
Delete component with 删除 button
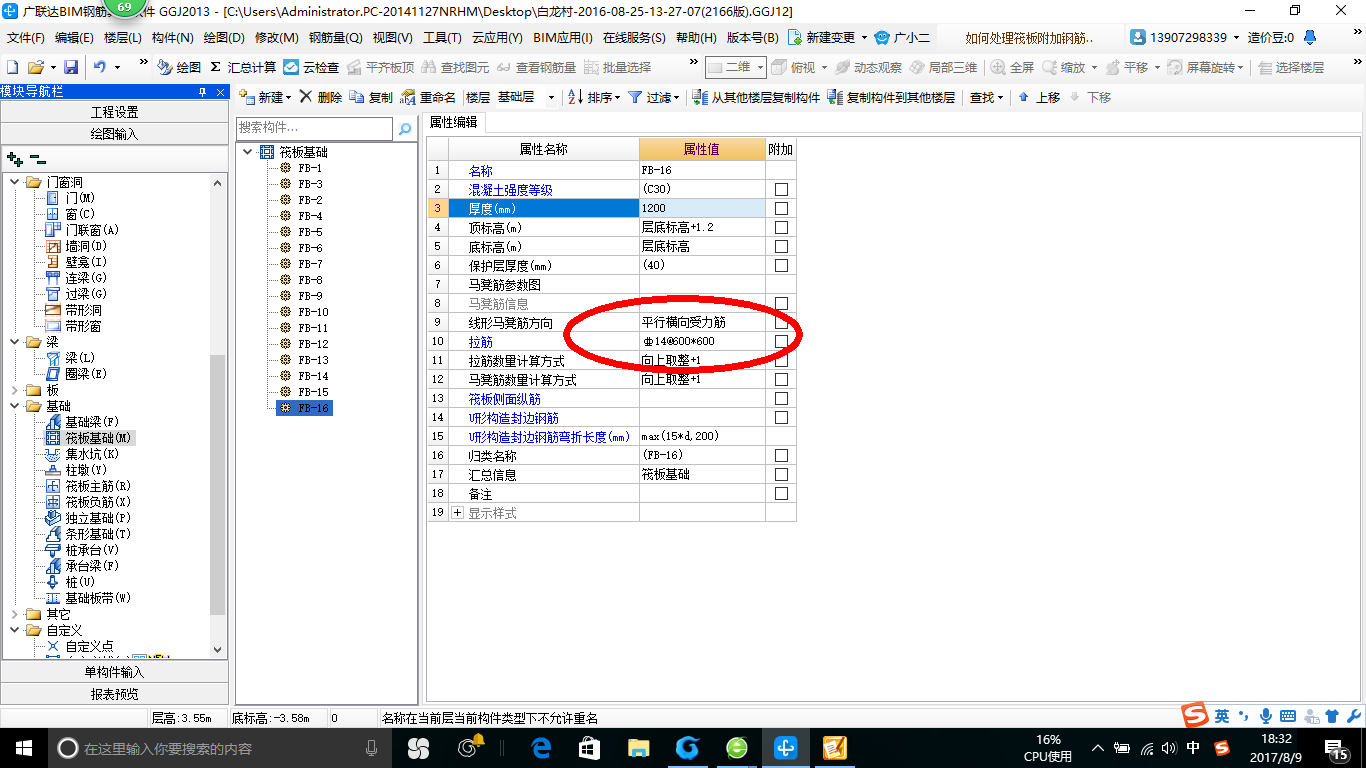(x=321, y=97)
